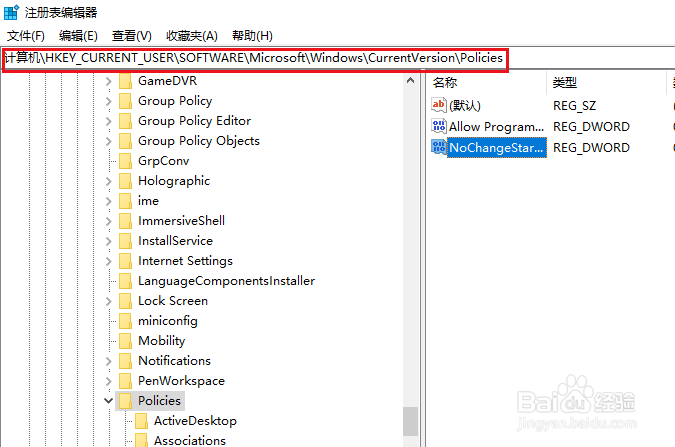Image resolution: width=675 pixels, height=447 pixels.
Task: Expand the ime key
Action: tap(108, 201)
